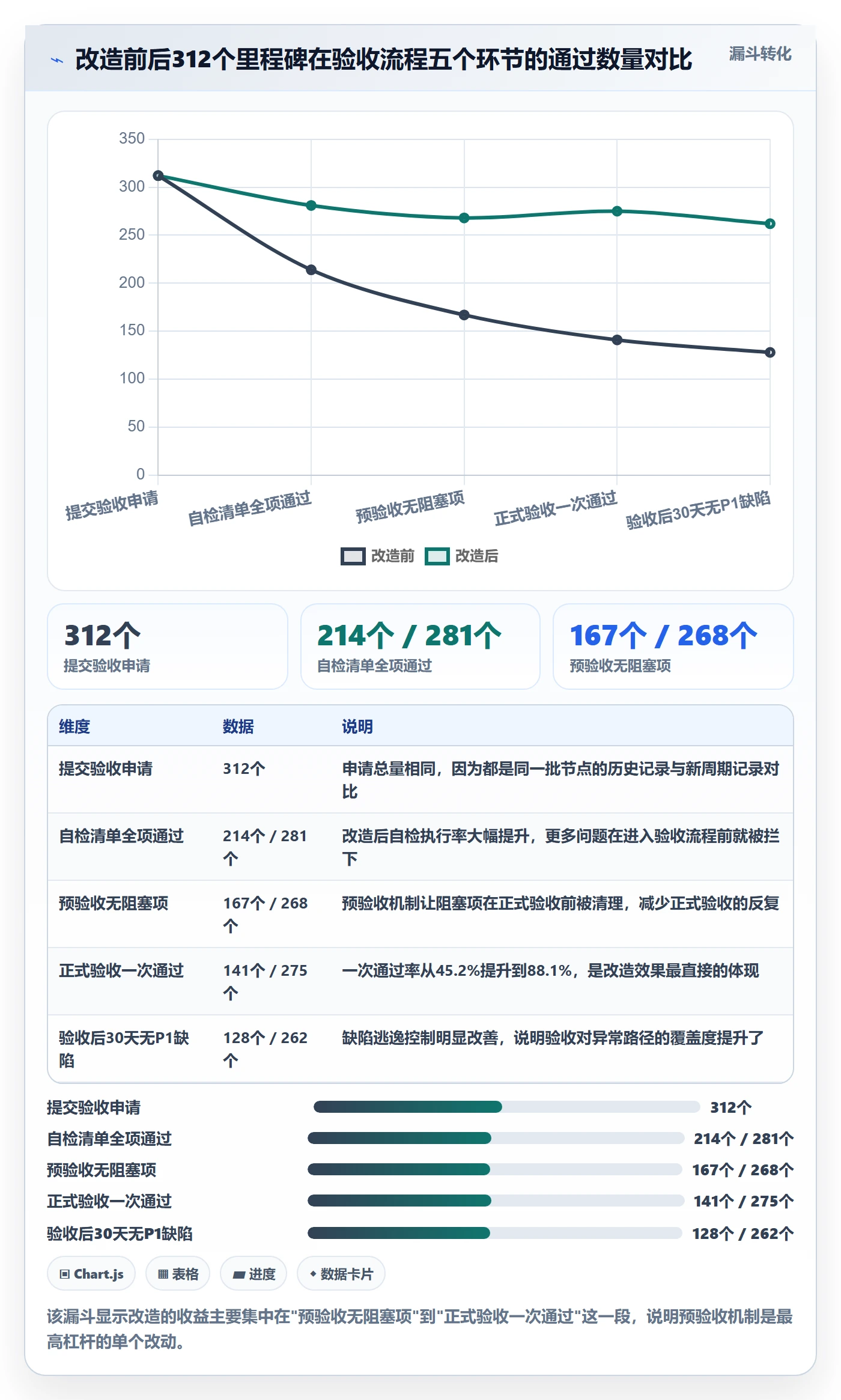Click the 预验收无阻塞项 progress bar

[495, 1169]
